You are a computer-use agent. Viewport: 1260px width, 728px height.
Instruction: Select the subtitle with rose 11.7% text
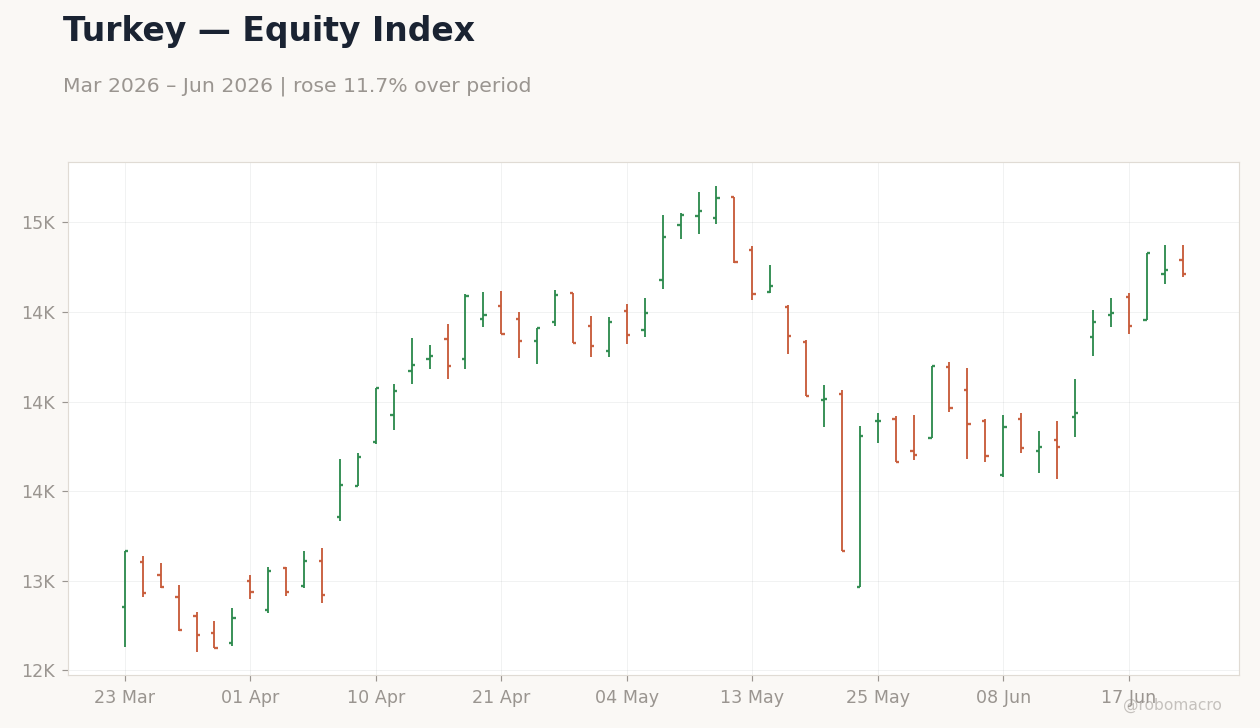pos(297,86)
